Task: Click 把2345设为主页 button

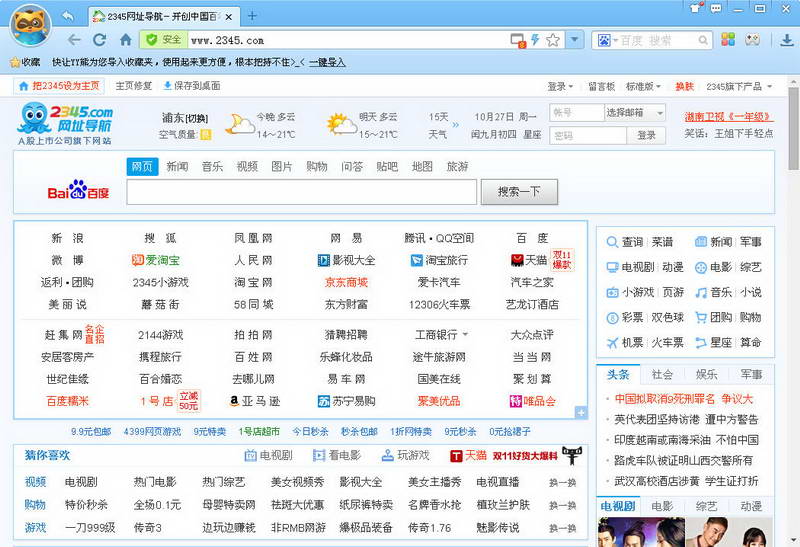Action: tap(59, 86)
